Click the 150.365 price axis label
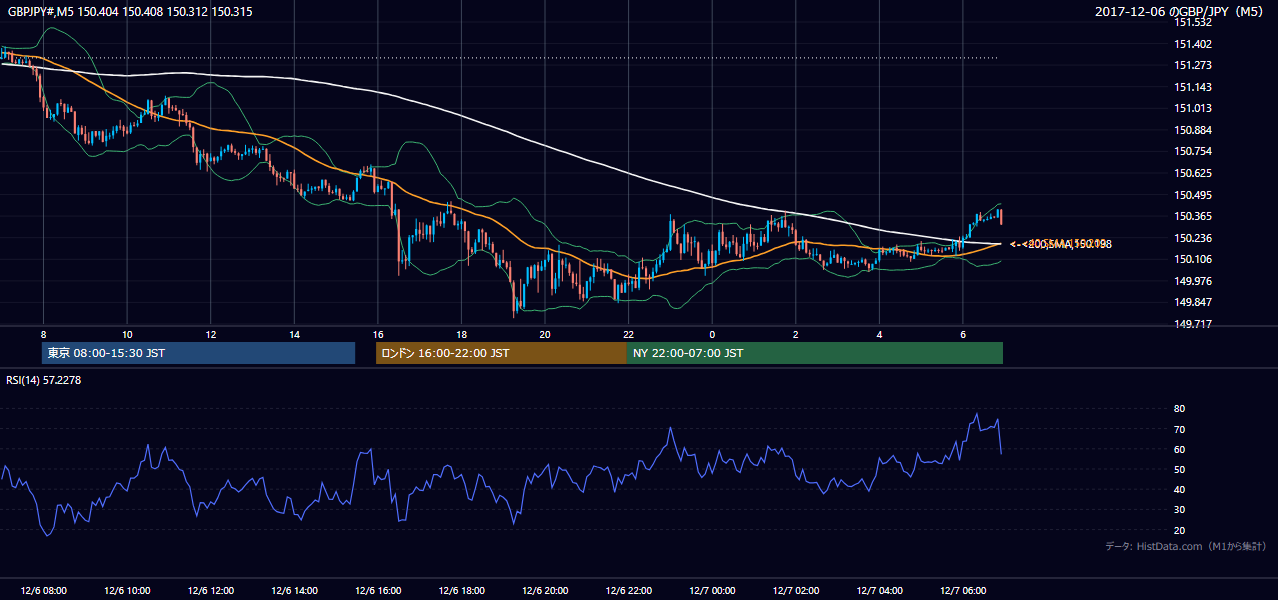This screenshot has width=1278, height=600. (1192, 217)
